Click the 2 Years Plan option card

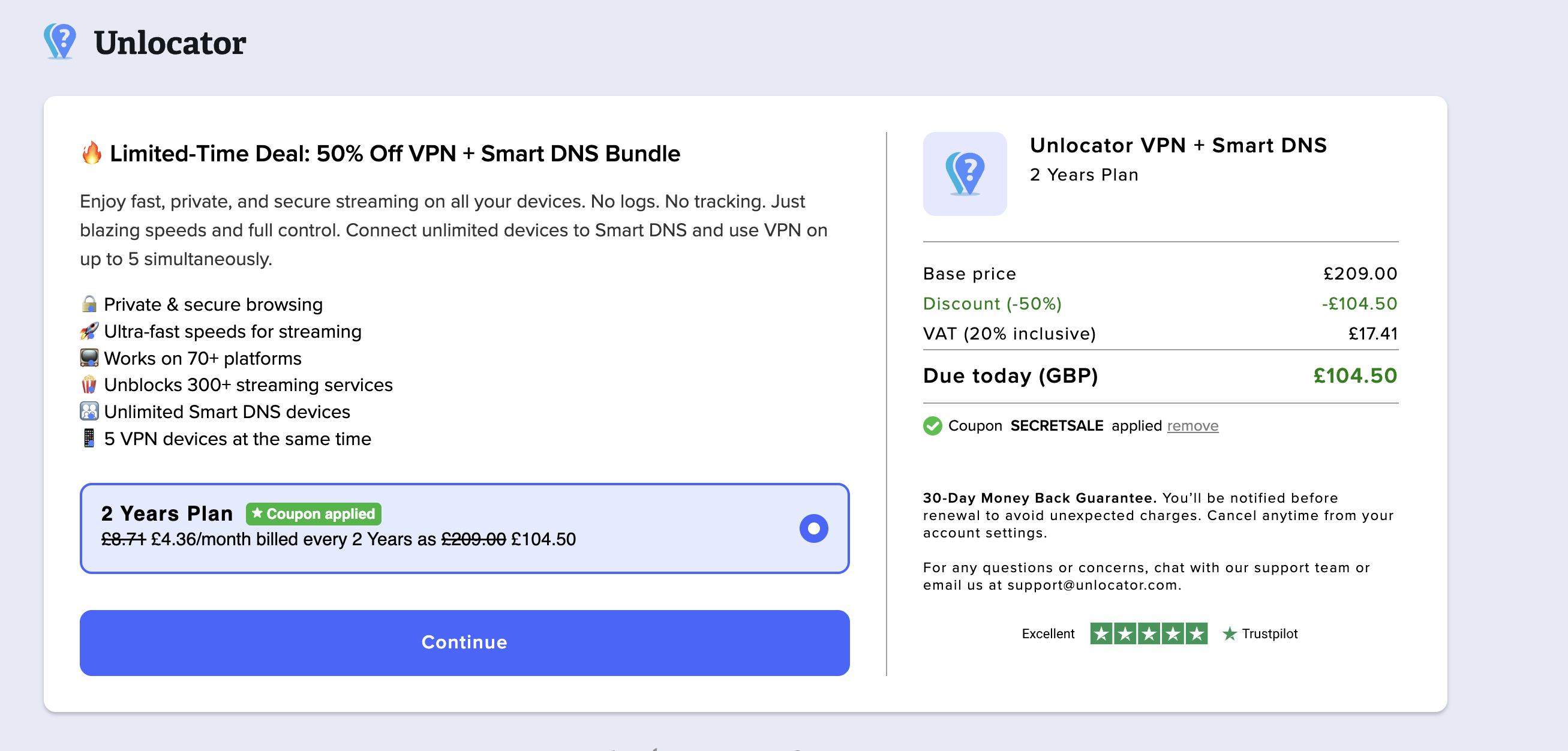pos(464,528)
